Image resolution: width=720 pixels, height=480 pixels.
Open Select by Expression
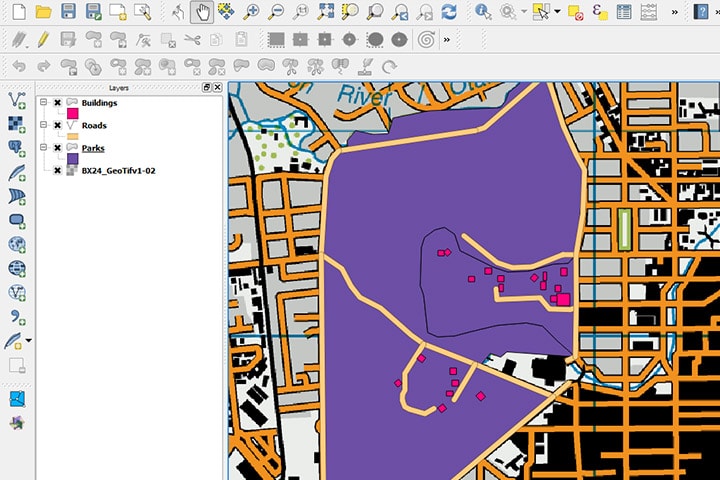(600, 12)
